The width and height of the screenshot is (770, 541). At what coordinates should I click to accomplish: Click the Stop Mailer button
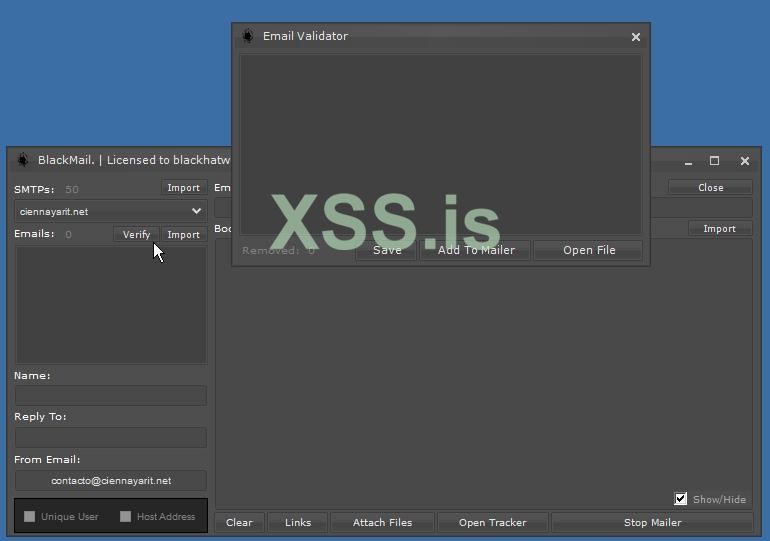[x=652, y=522]
